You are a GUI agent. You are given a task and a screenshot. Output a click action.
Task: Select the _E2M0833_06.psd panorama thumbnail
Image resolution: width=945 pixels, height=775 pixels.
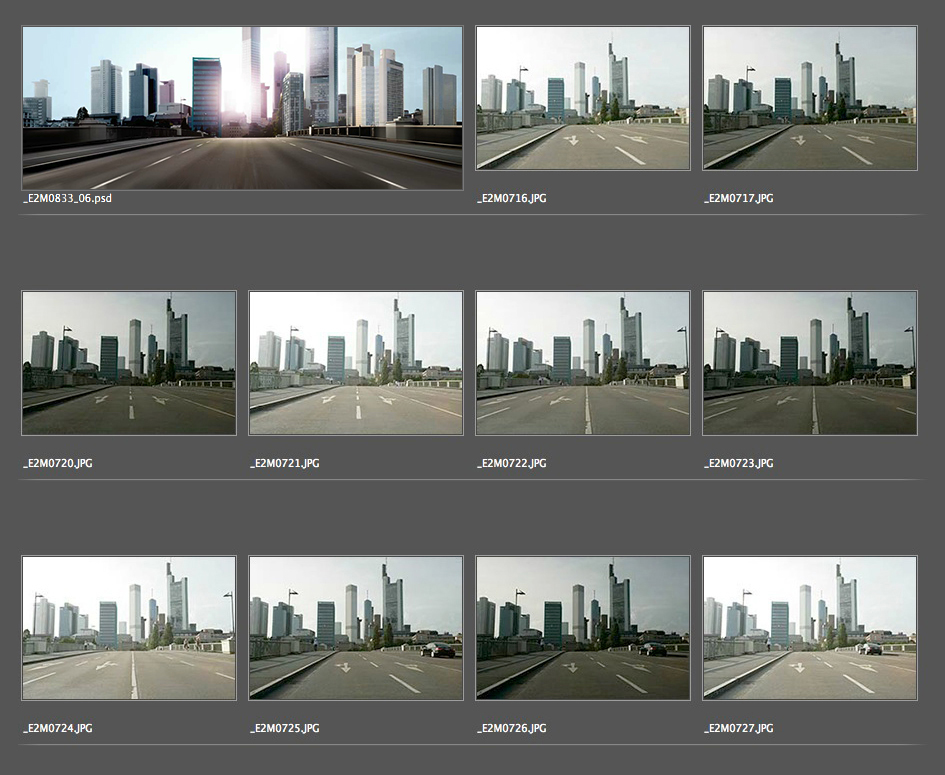(242, 108)
